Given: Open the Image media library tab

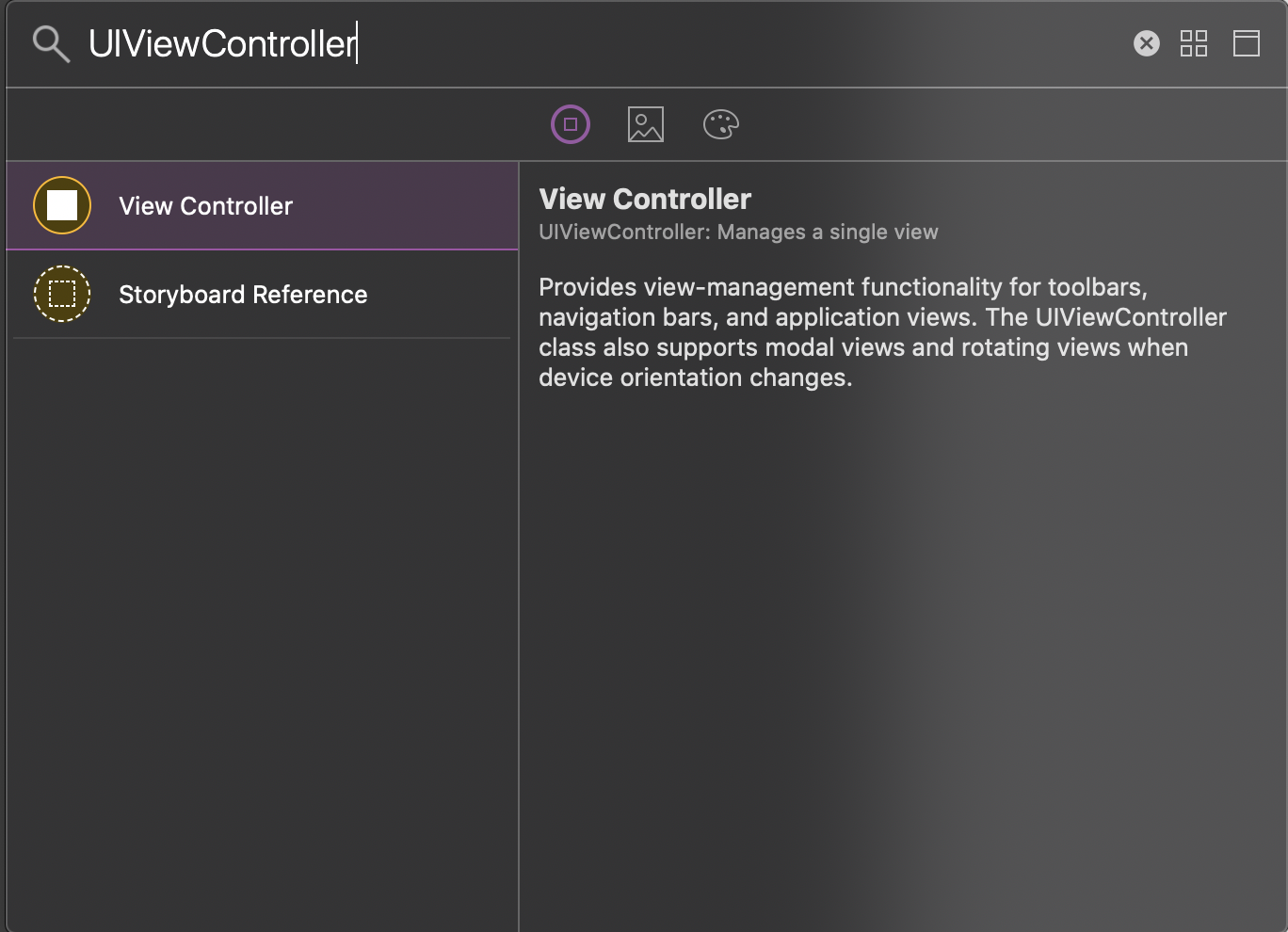Looking at the screenshot, I should click(646, 124).
